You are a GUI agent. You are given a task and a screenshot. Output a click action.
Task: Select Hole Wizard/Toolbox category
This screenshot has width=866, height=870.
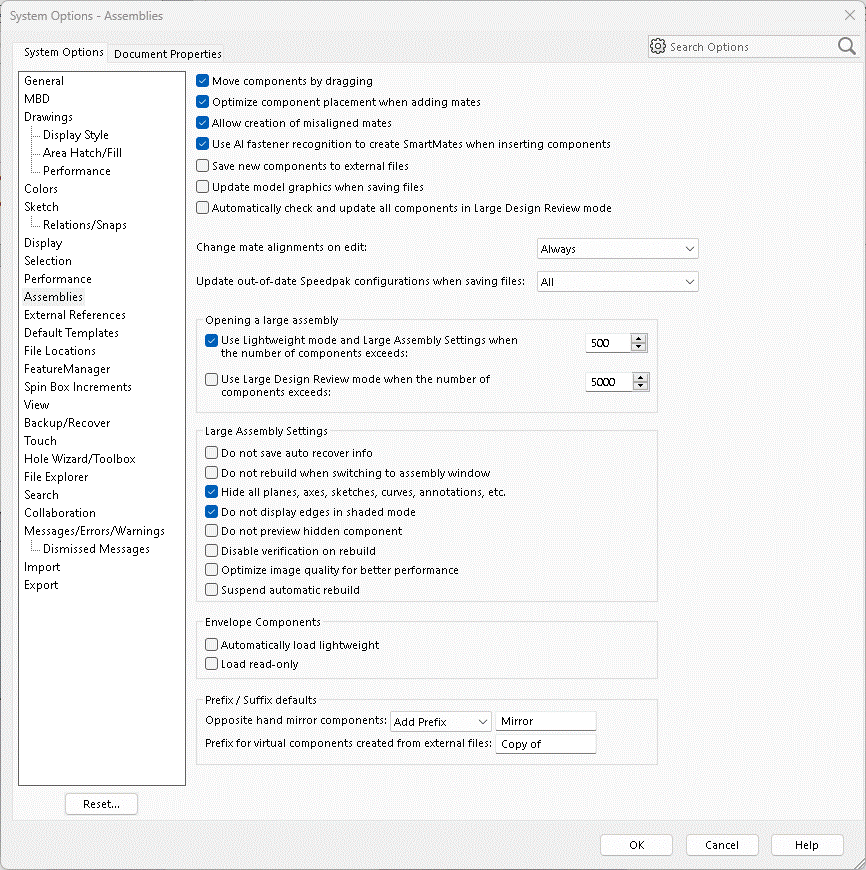coord(79,459)
